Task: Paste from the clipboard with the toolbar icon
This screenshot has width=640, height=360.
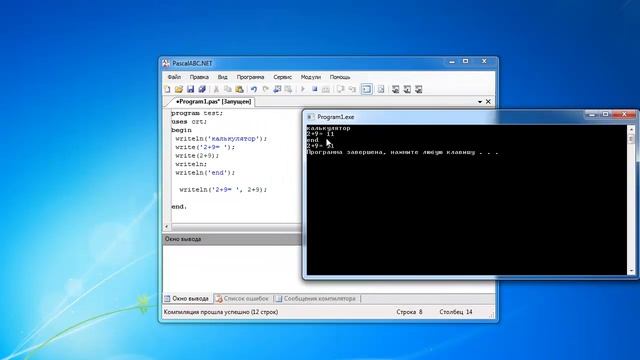Action: pos(240,89)
